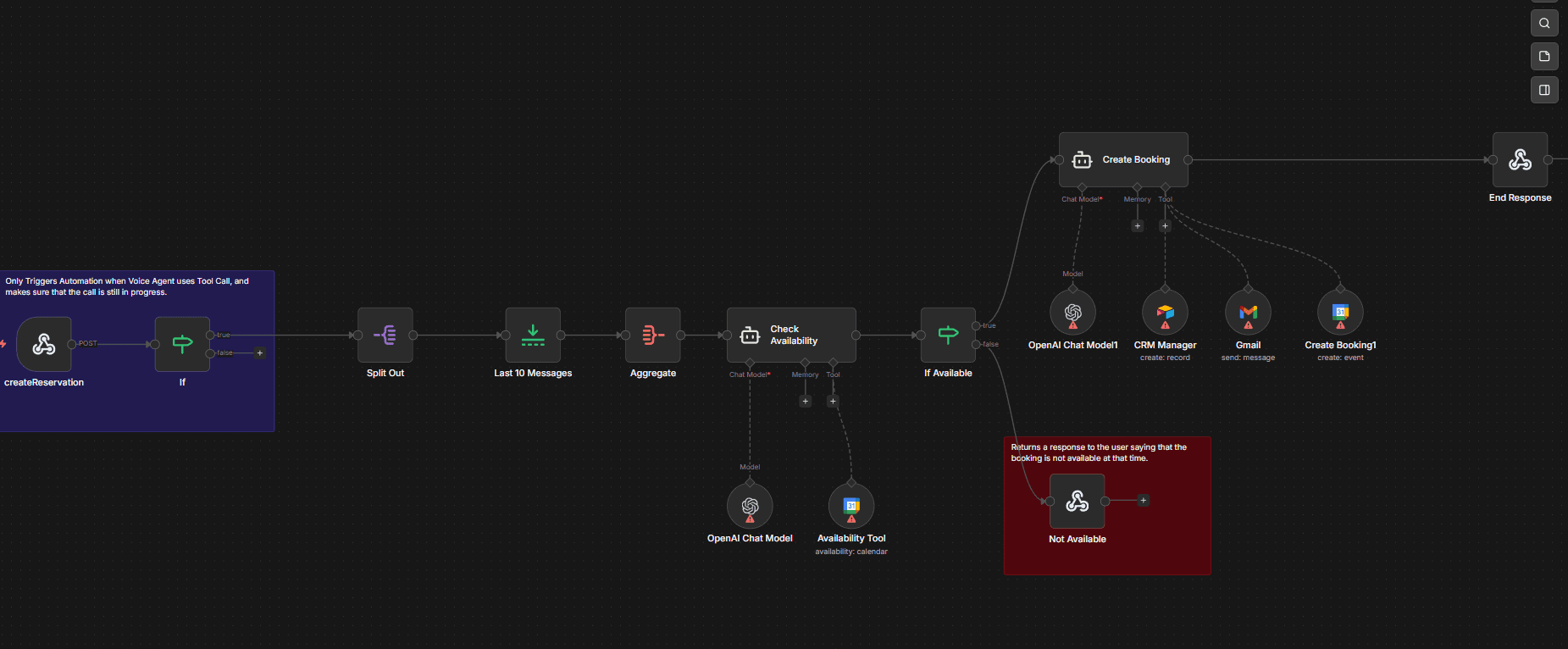The height and width of the screenshot is (649, 1568).
Task: Open the Availability Tool calendar node
Action: [x=851, y=506]
